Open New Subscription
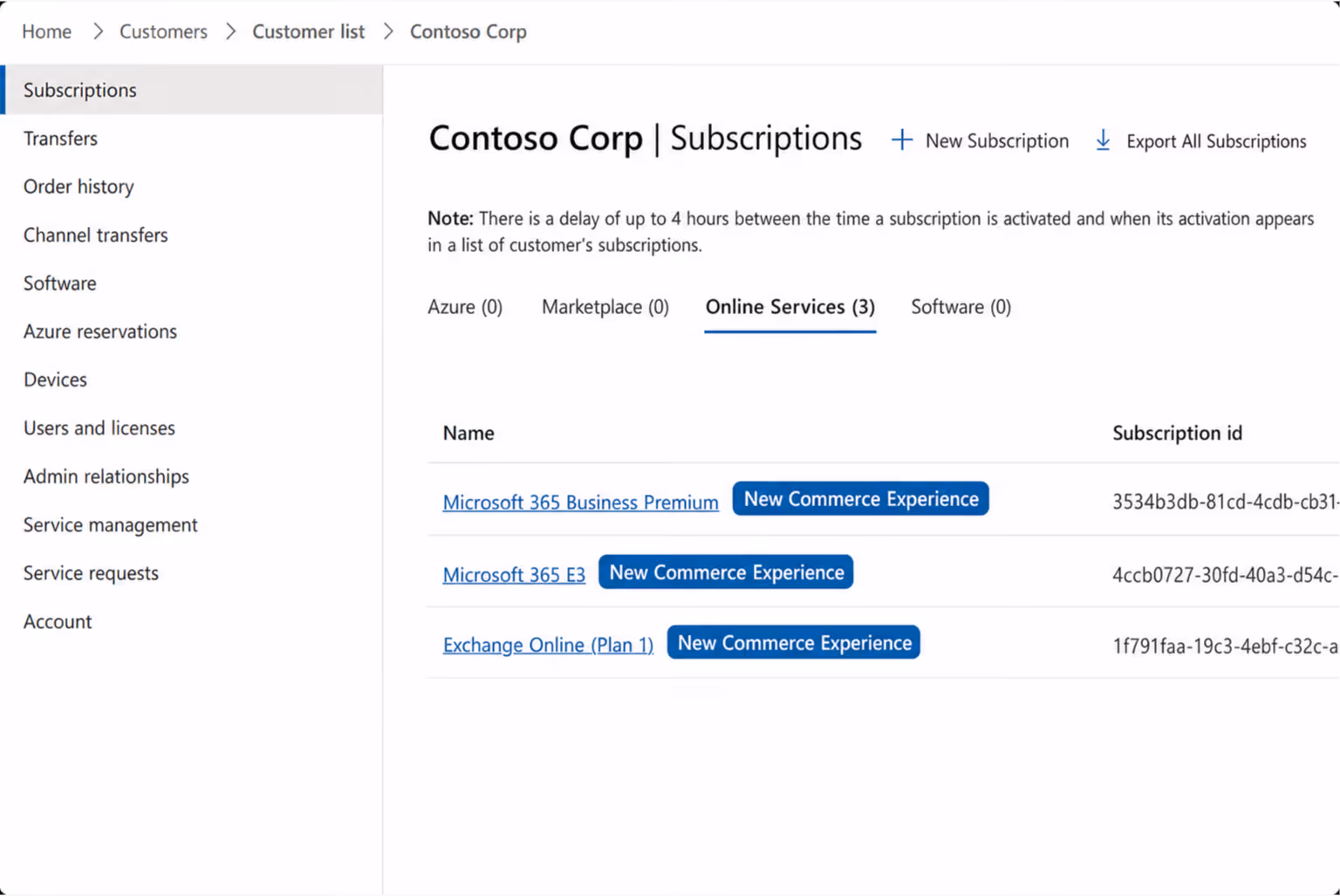Screen dimensions: 1340x896 980,140
